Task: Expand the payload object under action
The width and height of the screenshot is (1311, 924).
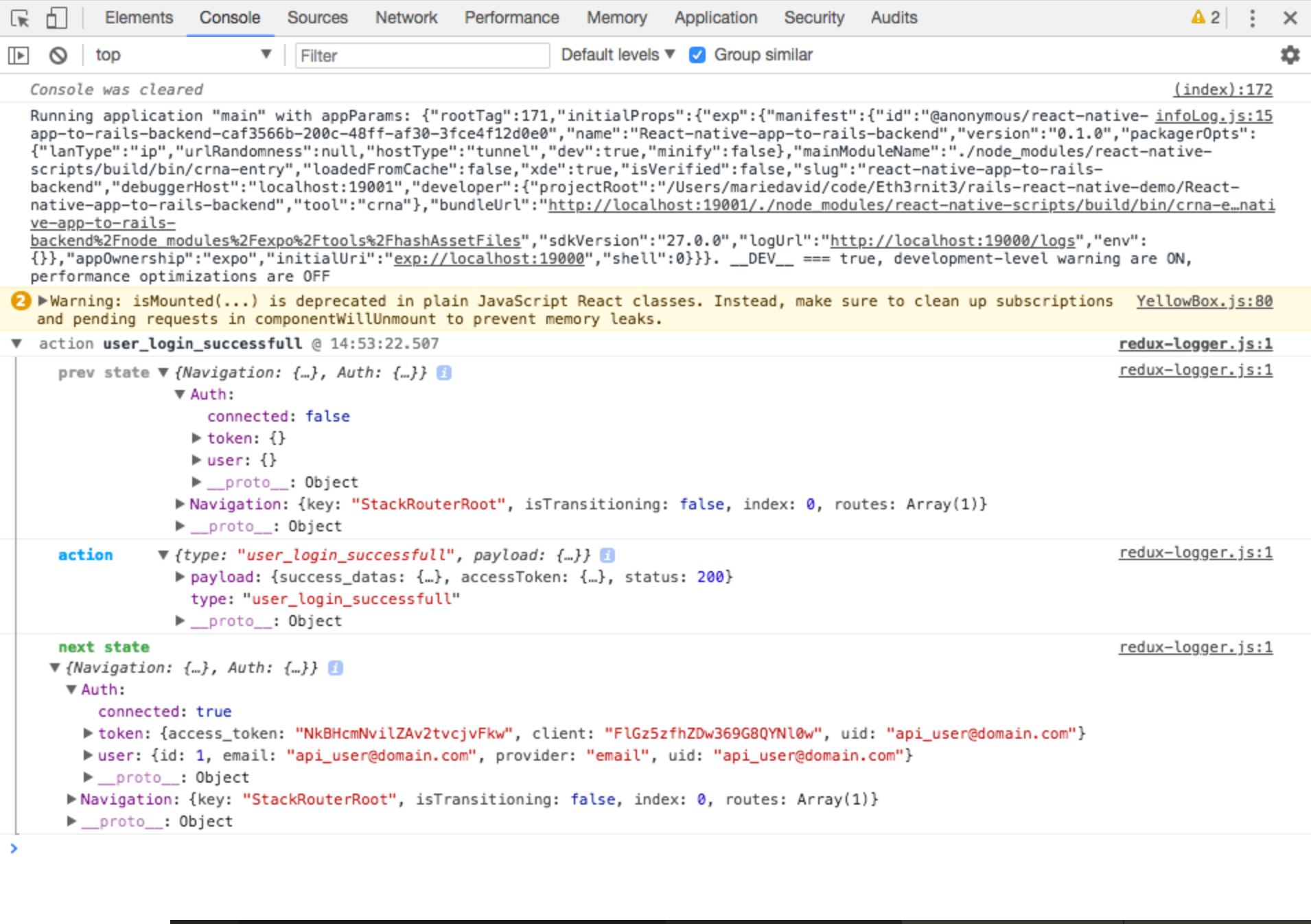Action: tap(180, 577)
